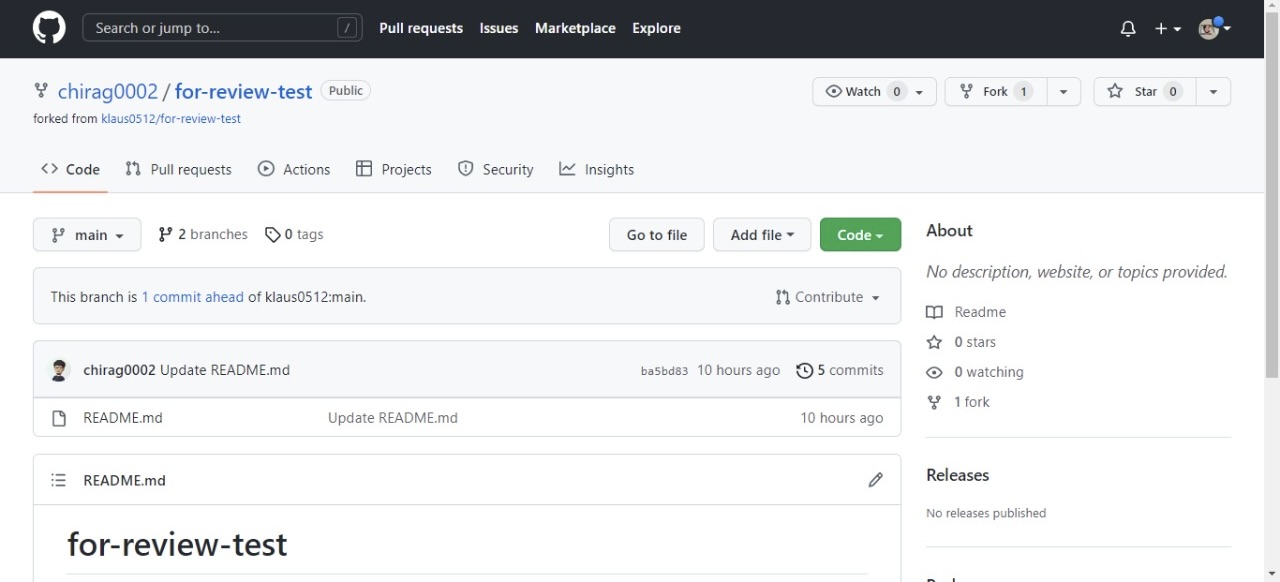Open for-review-test repository link

[x=243, y=91]
